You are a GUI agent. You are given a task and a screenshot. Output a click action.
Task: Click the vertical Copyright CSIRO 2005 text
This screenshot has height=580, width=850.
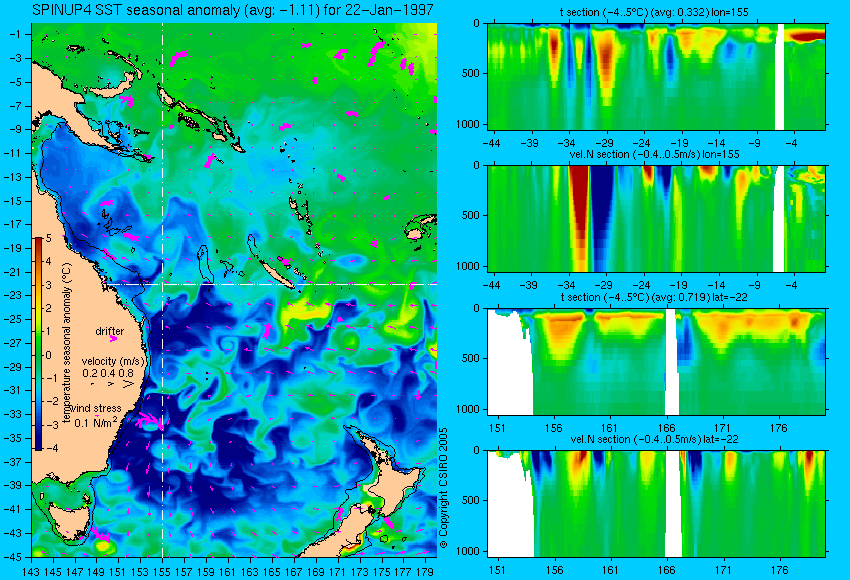pos(443,488)
